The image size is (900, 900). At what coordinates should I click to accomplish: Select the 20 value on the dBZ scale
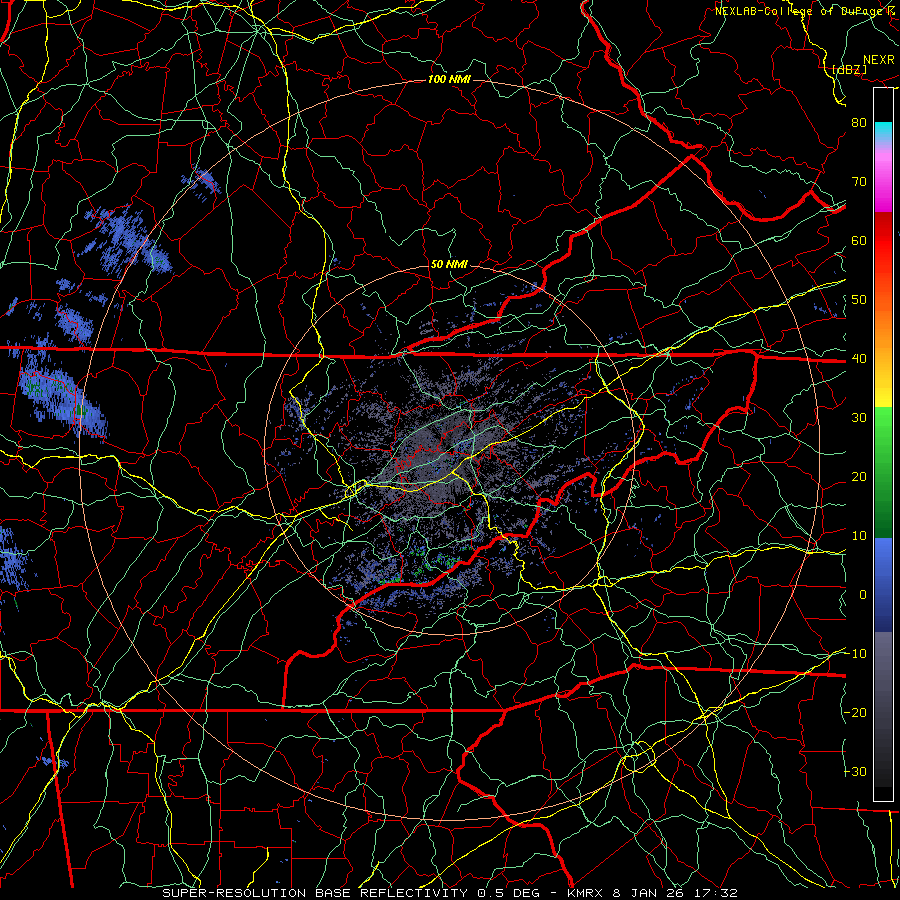tap(859, 477)
